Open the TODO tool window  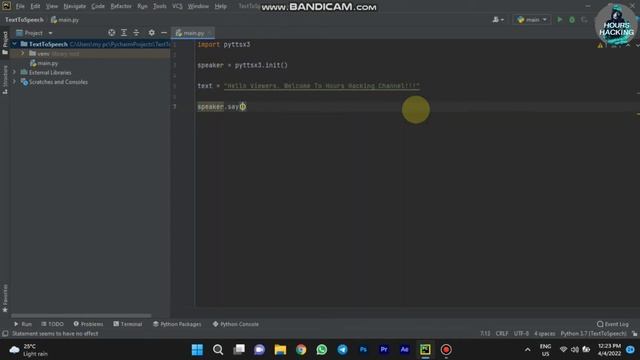click(53, 324)
